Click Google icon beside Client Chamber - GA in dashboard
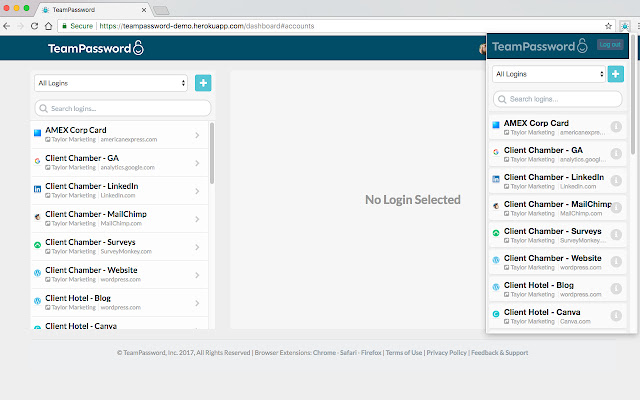The image size is (640, 400). tap(37, 161)
